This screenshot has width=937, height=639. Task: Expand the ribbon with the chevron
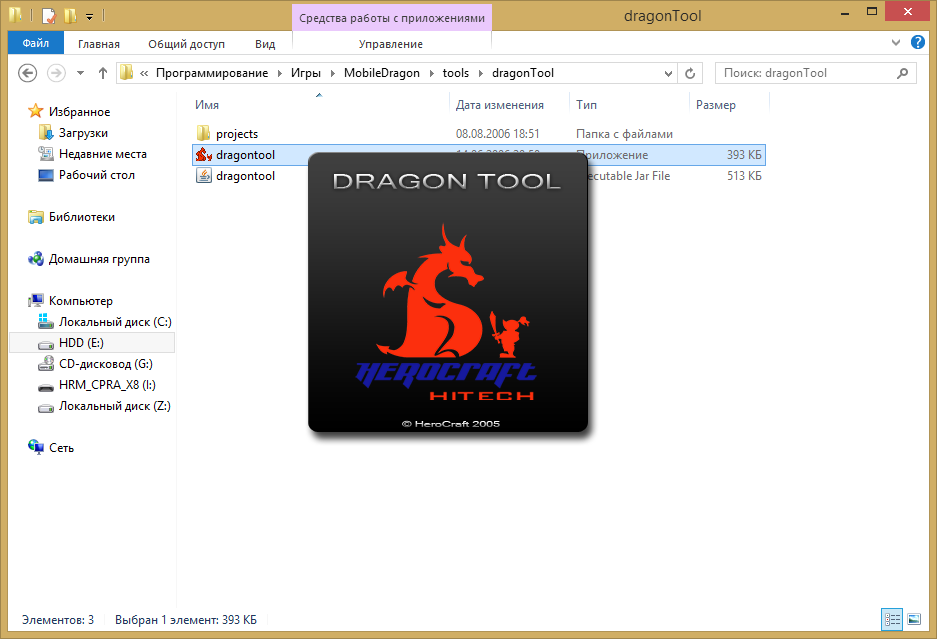click(x=896, y=42)
